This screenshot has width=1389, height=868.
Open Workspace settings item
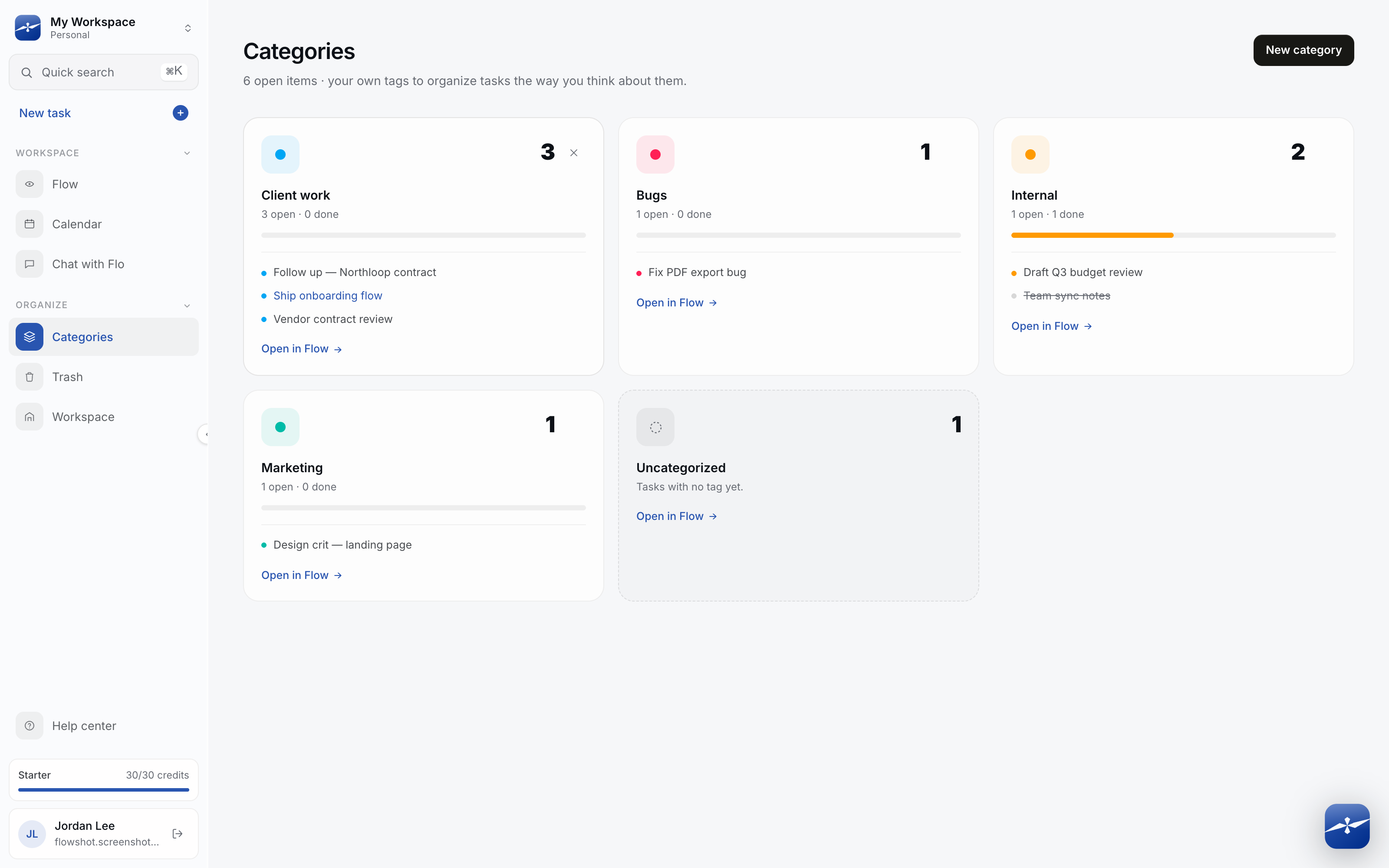click(104, 417)
